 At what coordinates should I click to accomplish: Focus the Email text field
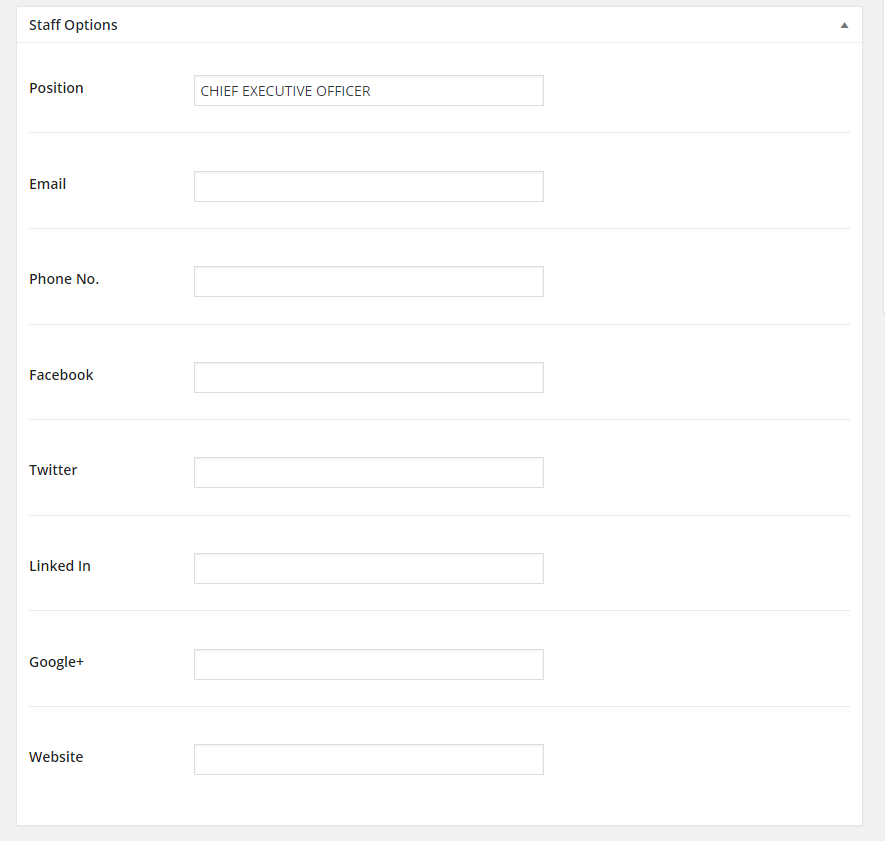point(368,186)
